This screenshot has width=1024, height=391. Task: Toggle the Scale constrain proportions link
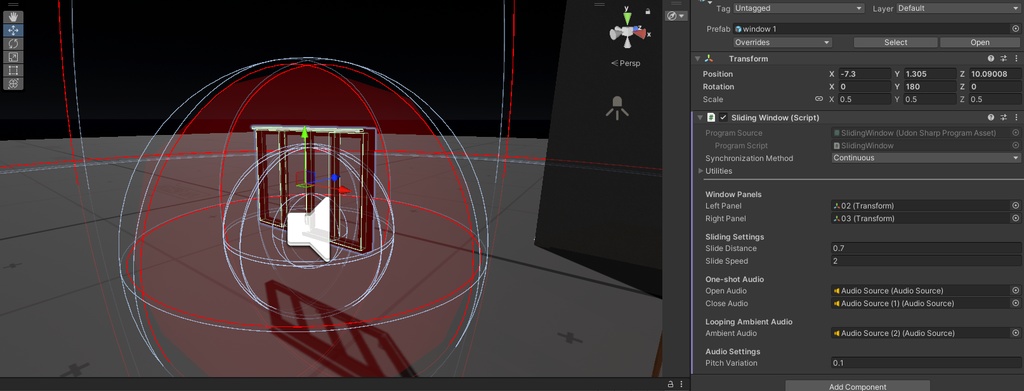[819, 99]
